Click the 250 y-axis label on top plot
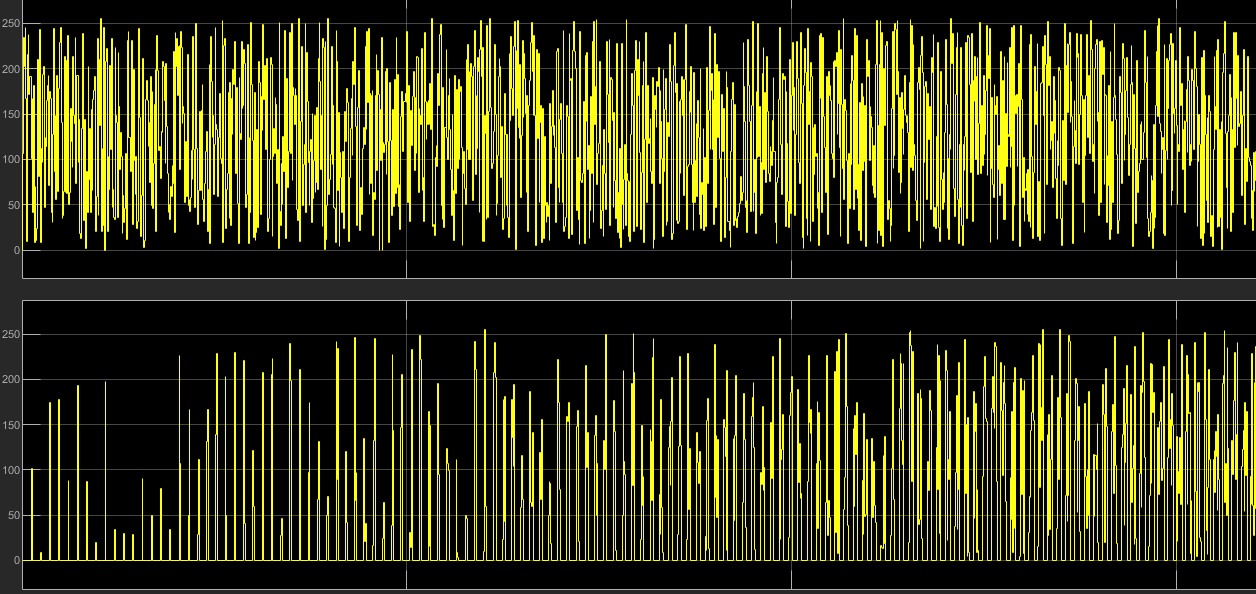 [x=10, y=23]
